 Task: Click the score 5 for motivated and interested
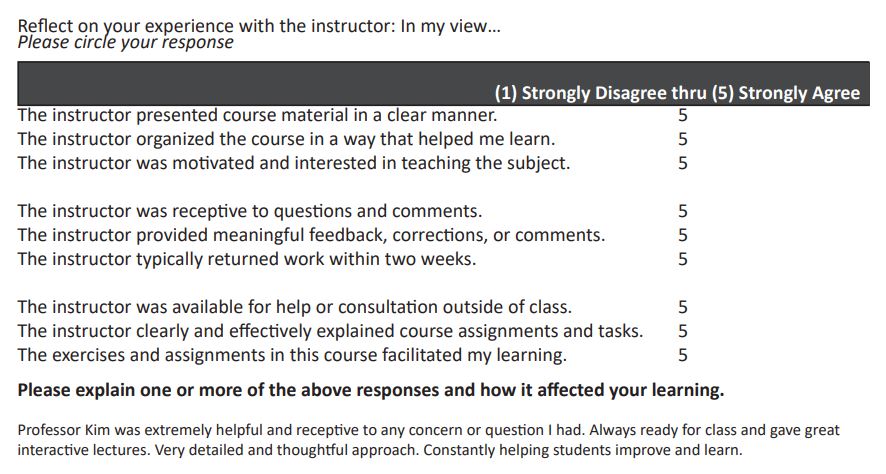coord(683,163)
